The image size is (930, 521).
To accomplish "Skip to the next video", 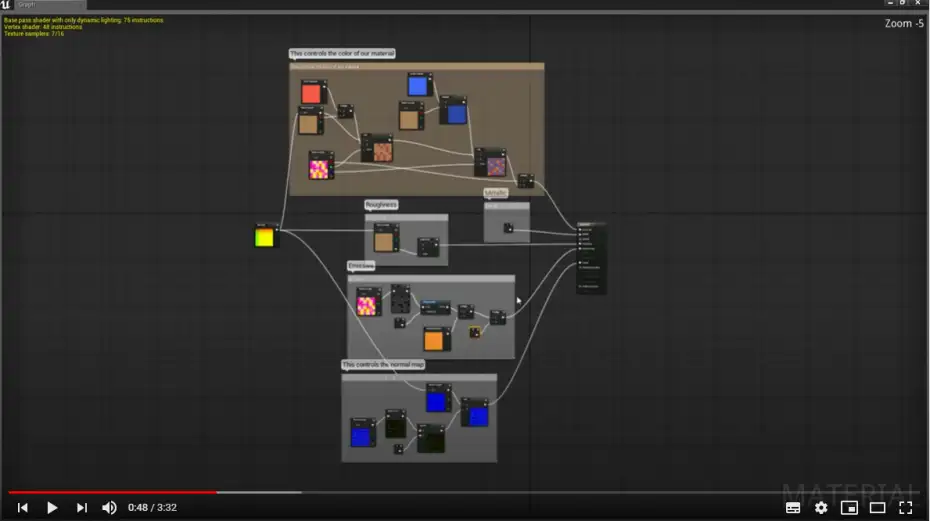I will click(x=81, y=508).
